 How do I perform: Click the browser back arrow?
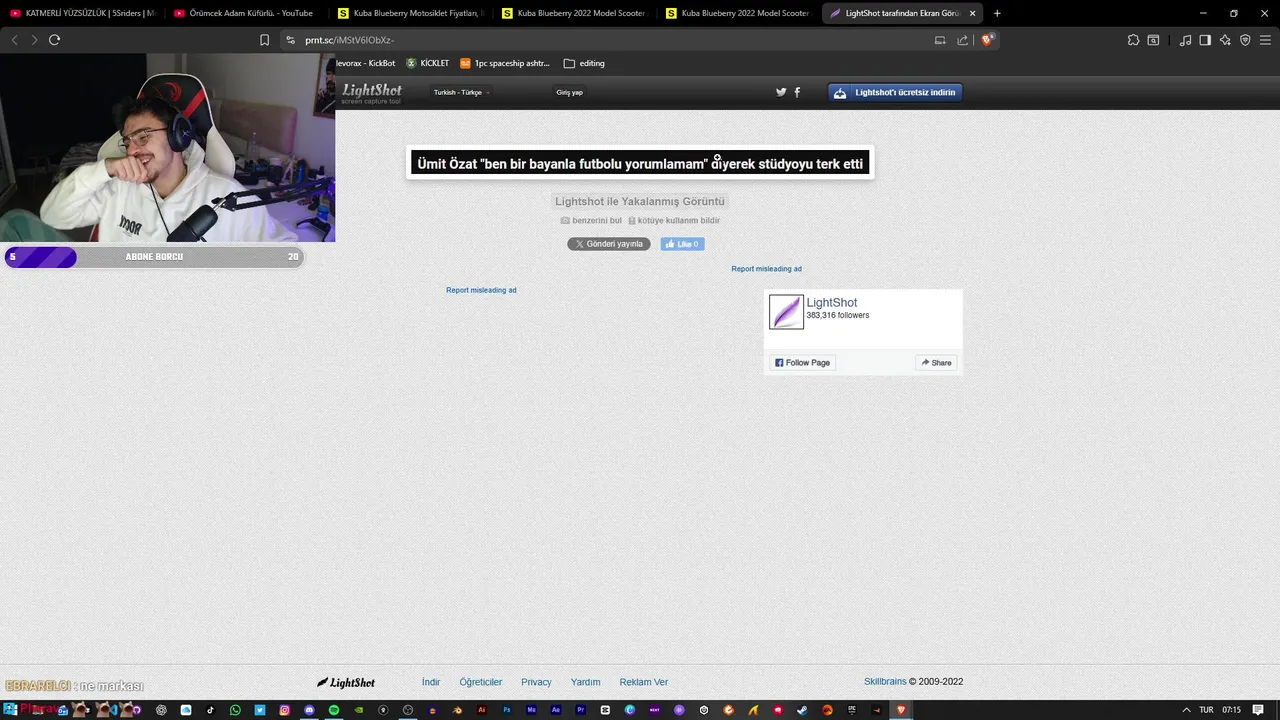[x=14, y=40]
